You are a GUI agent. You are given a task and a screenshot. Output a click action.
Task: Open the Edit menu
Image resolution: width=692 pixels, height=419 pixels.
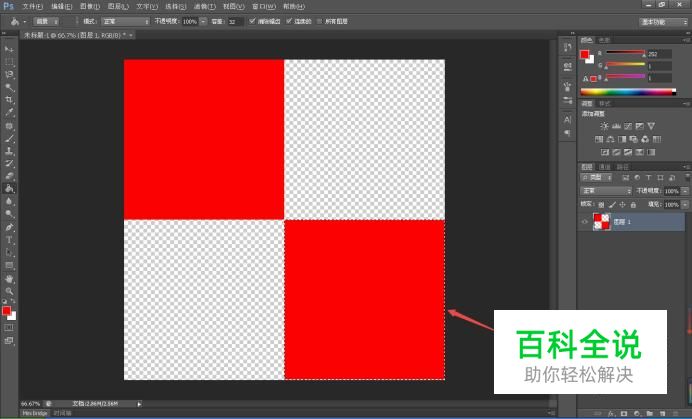pyautogui.click(x=61, y=7)
